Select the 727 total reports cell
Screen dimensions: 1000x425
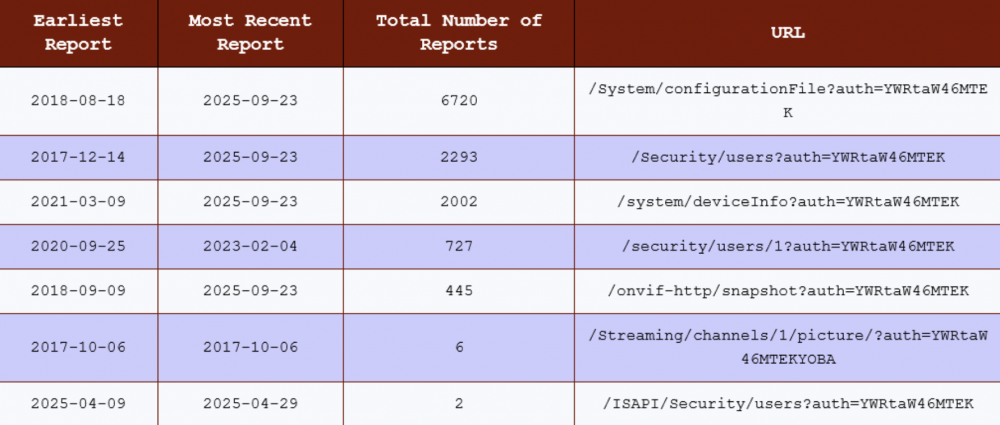pyautogui.click(x=459, y=247)
